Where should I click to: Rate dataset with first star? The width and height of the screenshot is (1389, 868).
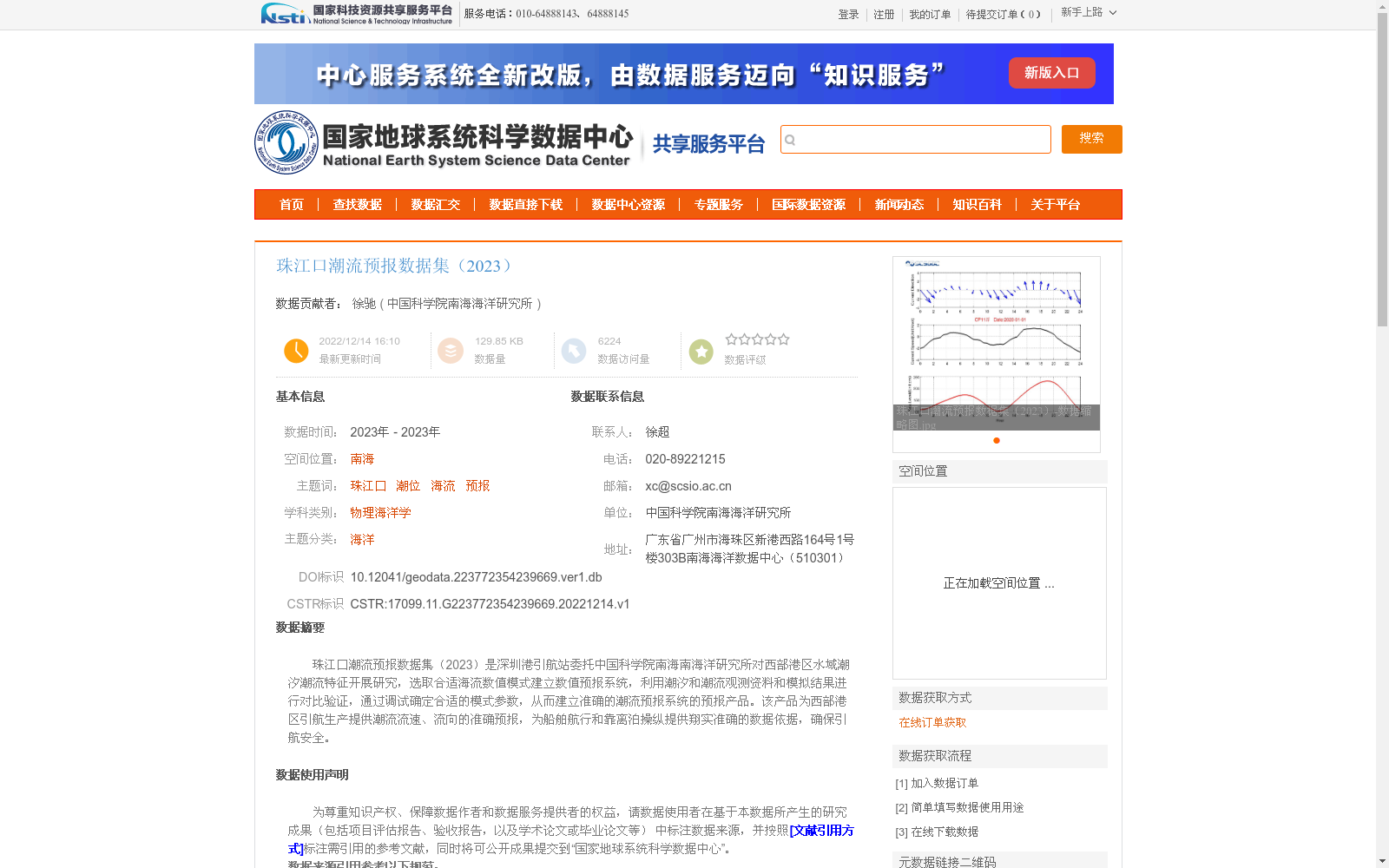tap(731, 339)
